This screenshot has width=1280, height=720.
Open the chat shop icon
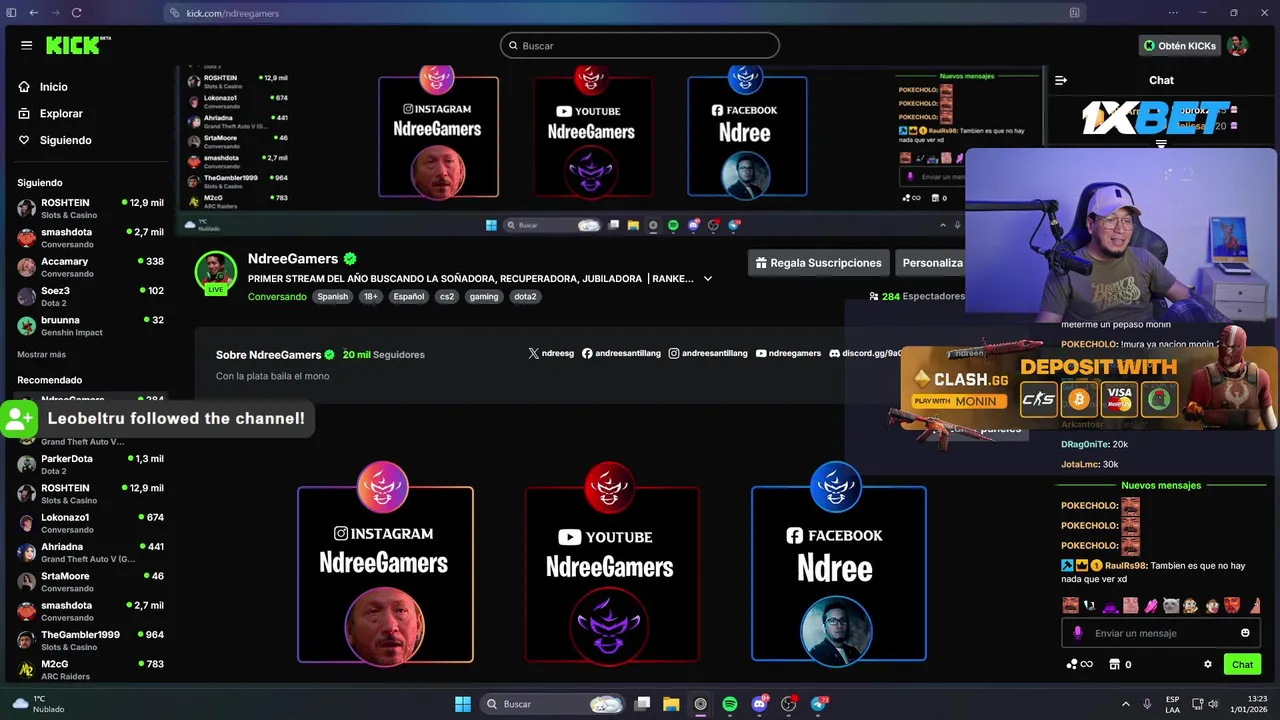[1114, 664]
